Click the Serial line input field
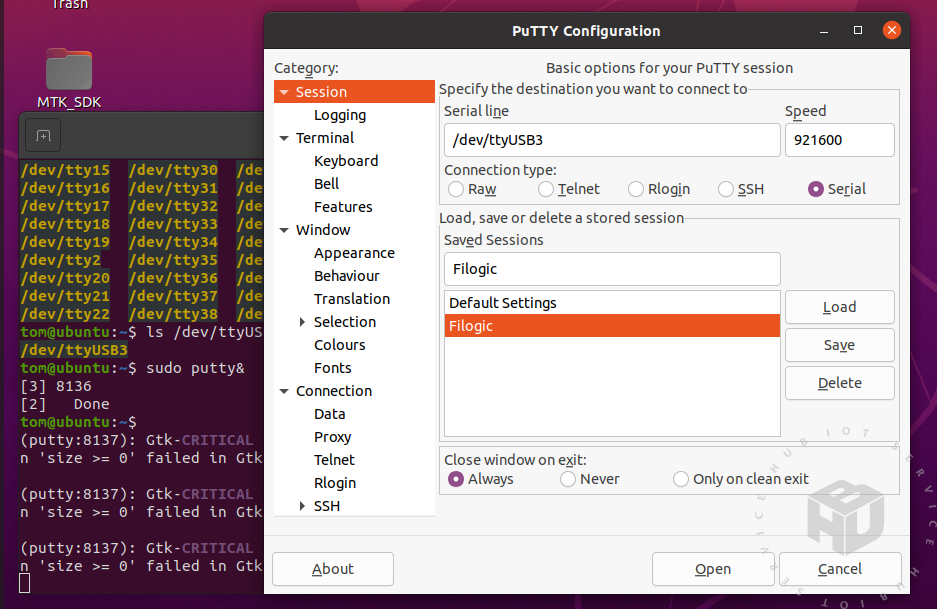937x609 pixels. click(x=612, y=140)
